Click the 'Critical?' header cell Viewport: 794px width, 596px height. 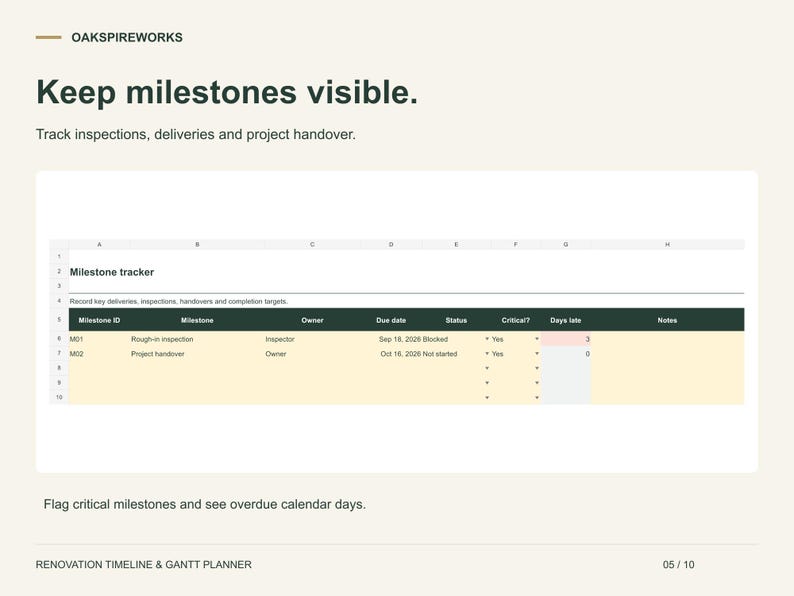(x=515, y=320)
